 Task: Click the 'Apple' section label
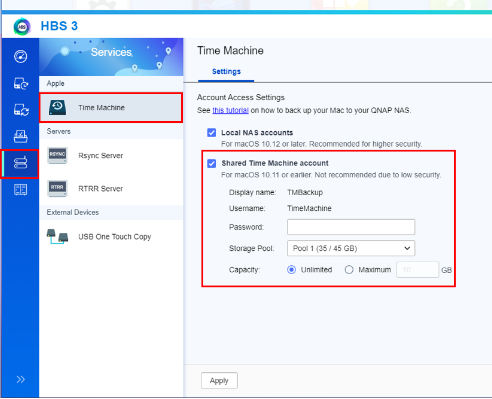(55, 83)
